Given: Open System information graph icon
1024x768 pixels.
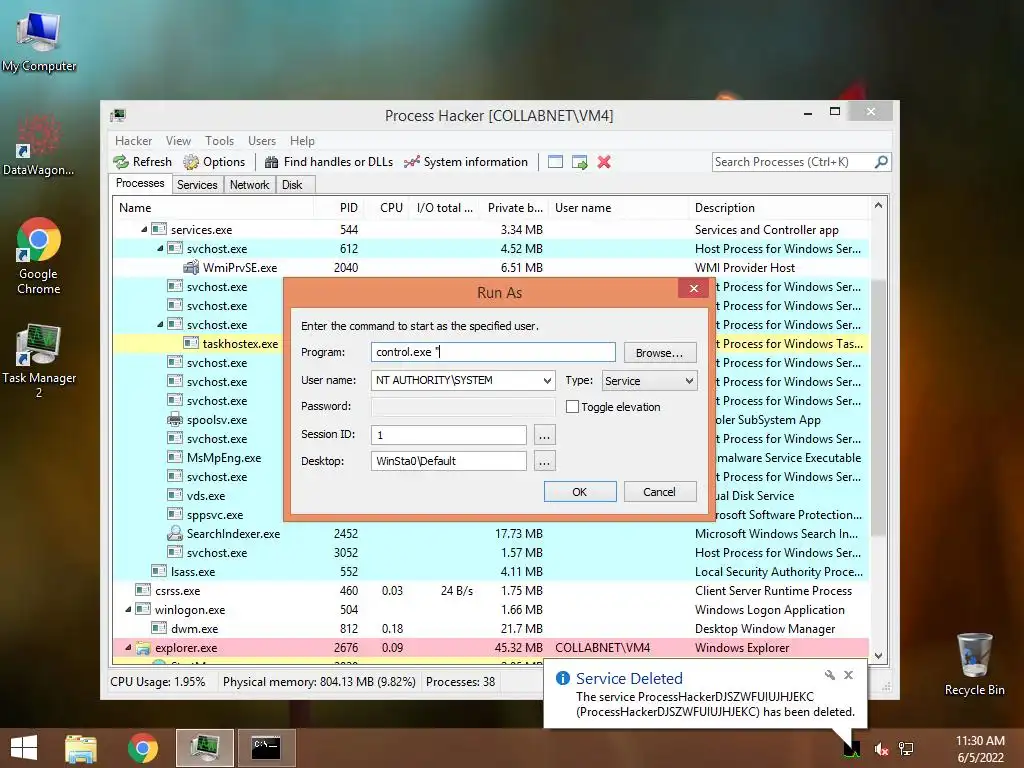Looking at the screenshot, I should coord(411,162).
